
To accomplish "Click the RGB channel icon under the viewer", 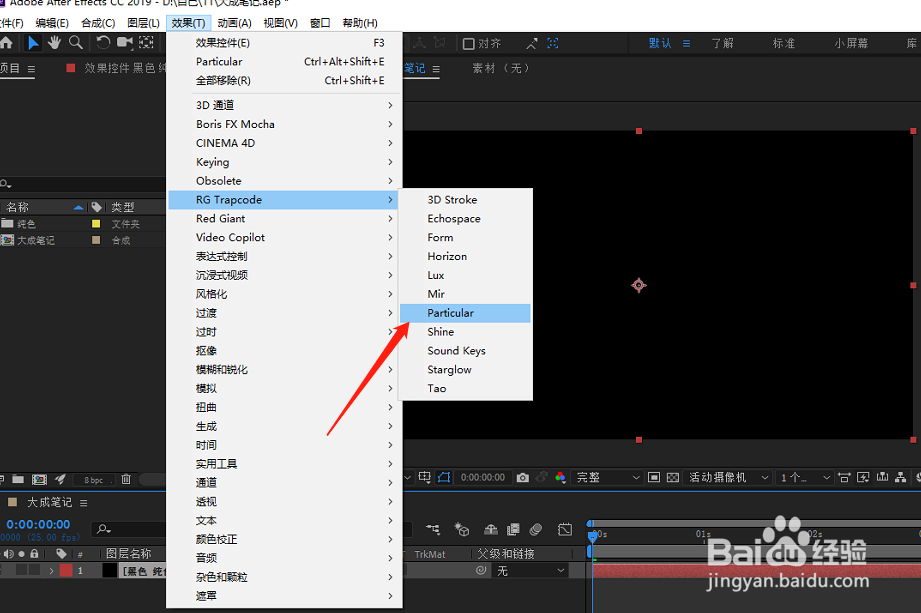I will click(560, 477).
